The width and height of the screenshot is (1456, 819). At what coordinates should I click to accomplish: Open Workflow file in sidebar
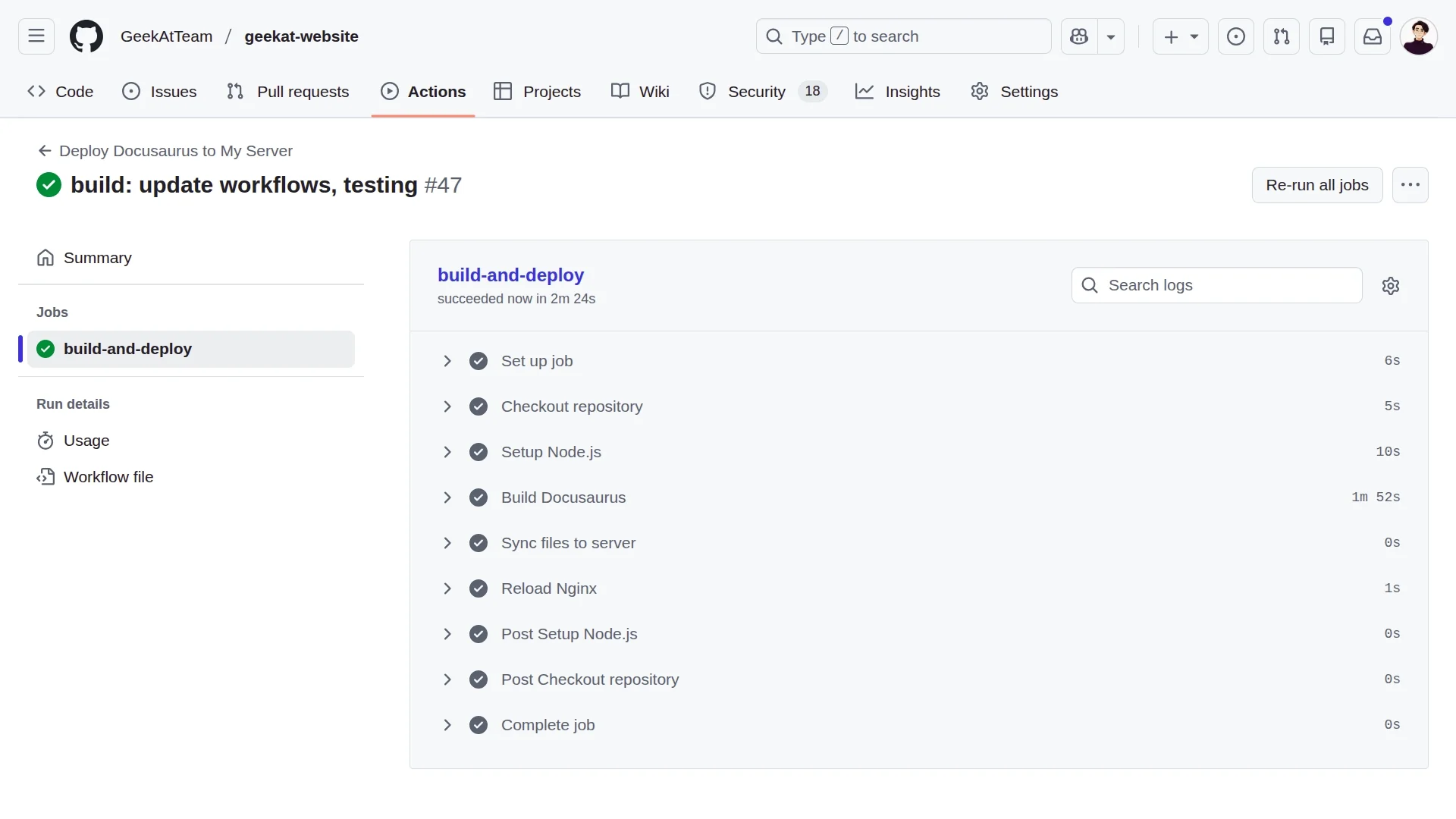tap(108, 477)
